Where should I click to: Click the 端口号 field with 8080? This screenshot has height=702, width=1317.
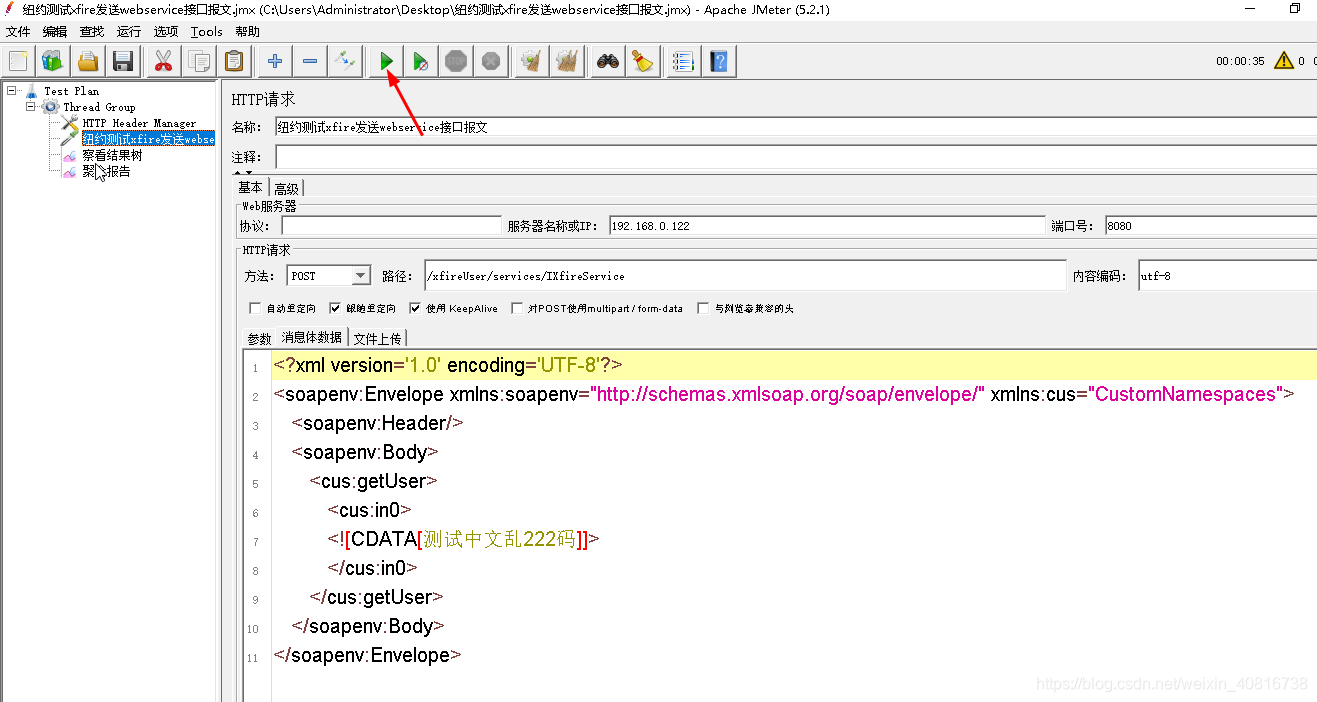click(x=1210, y=226)
